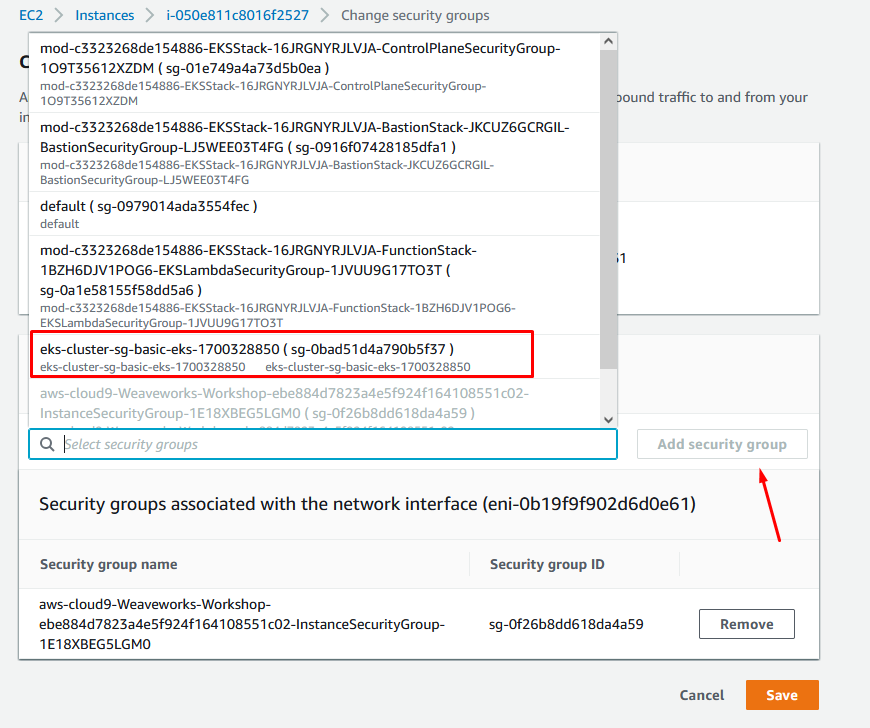Choose the default security group option
870x728 pixels.
(315, 214)
